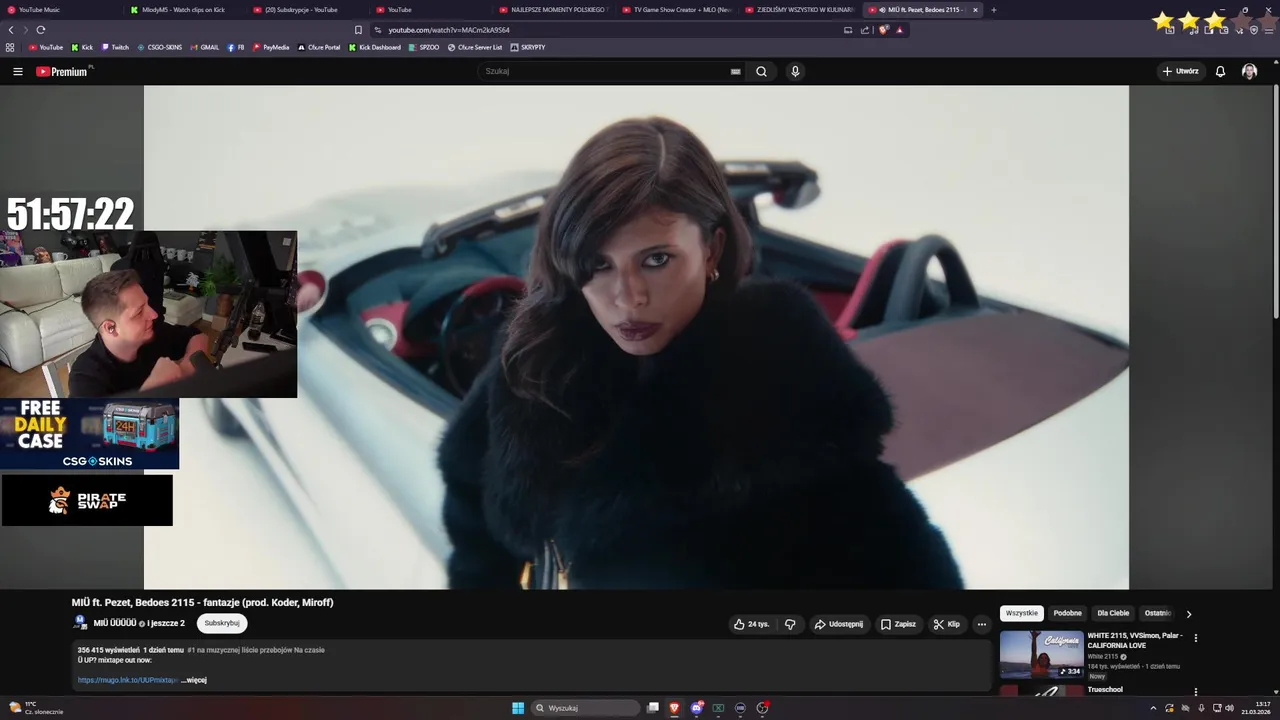Save the video with Zapisz button

pyautogui.click(x=898, y=624)
